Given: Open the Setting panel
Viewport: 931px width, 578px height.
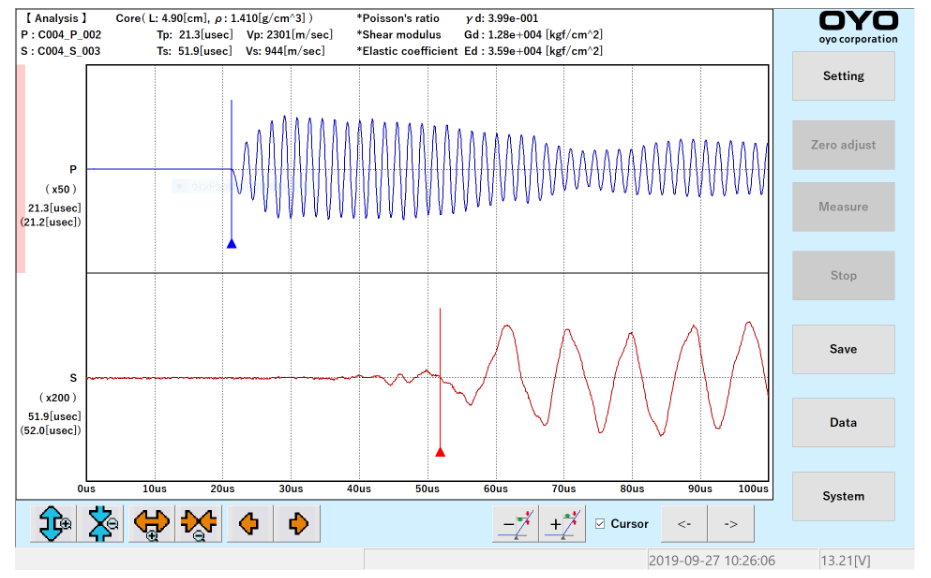Looking at the screenshot, I should point(843,76).
